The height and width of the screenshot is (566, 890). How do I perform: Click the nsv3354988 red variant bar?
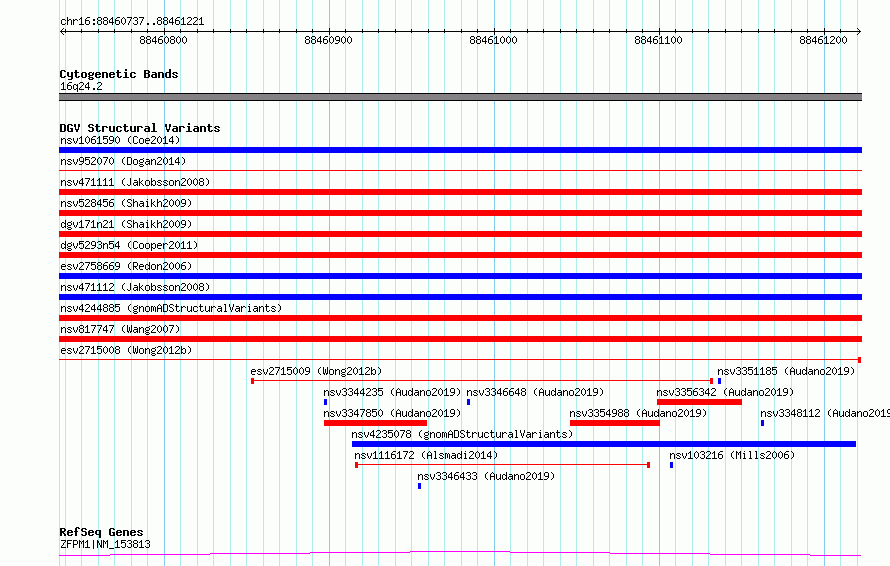tap(615, 423)
